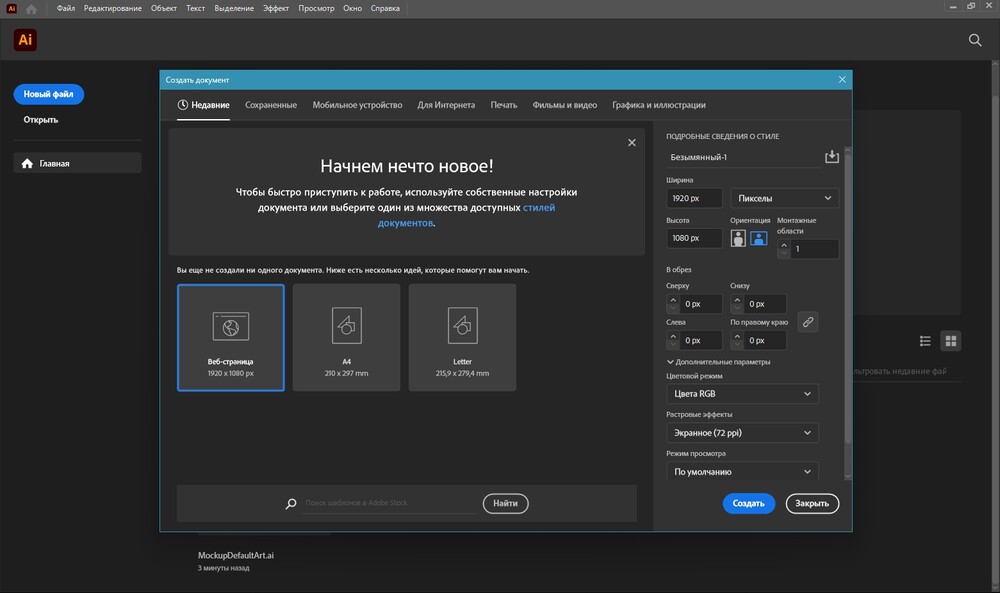Screen dimensions: 1000x593
Task: Open the units dropdown showing Пикселы
Action: [x=784, y=198]
